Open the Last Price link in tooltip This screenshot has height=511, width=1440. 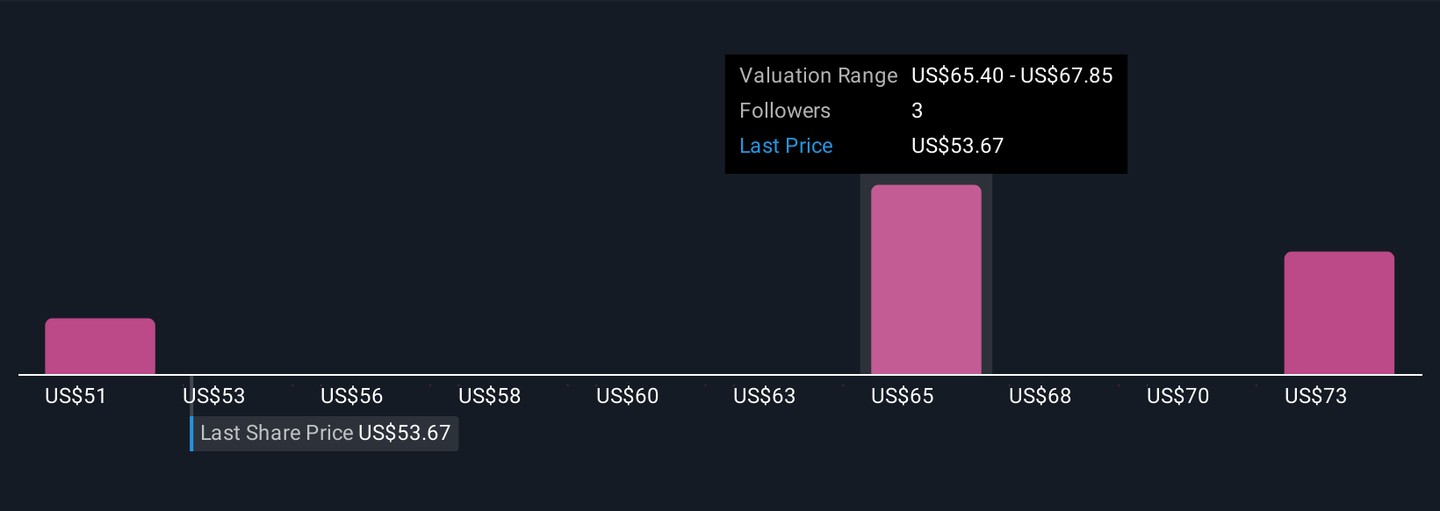click(x=786, y=146)
